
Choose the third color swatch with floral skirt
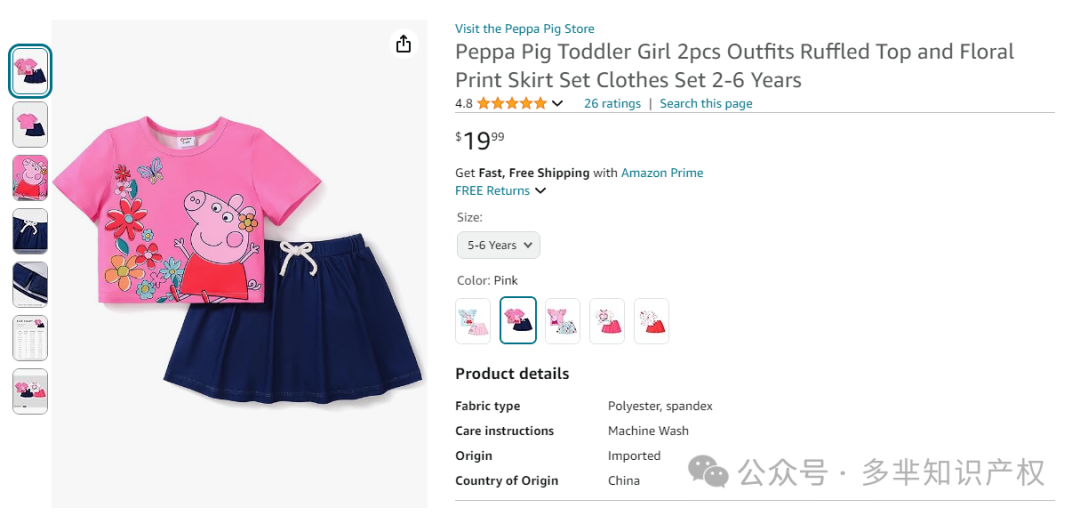pos(563,321)
